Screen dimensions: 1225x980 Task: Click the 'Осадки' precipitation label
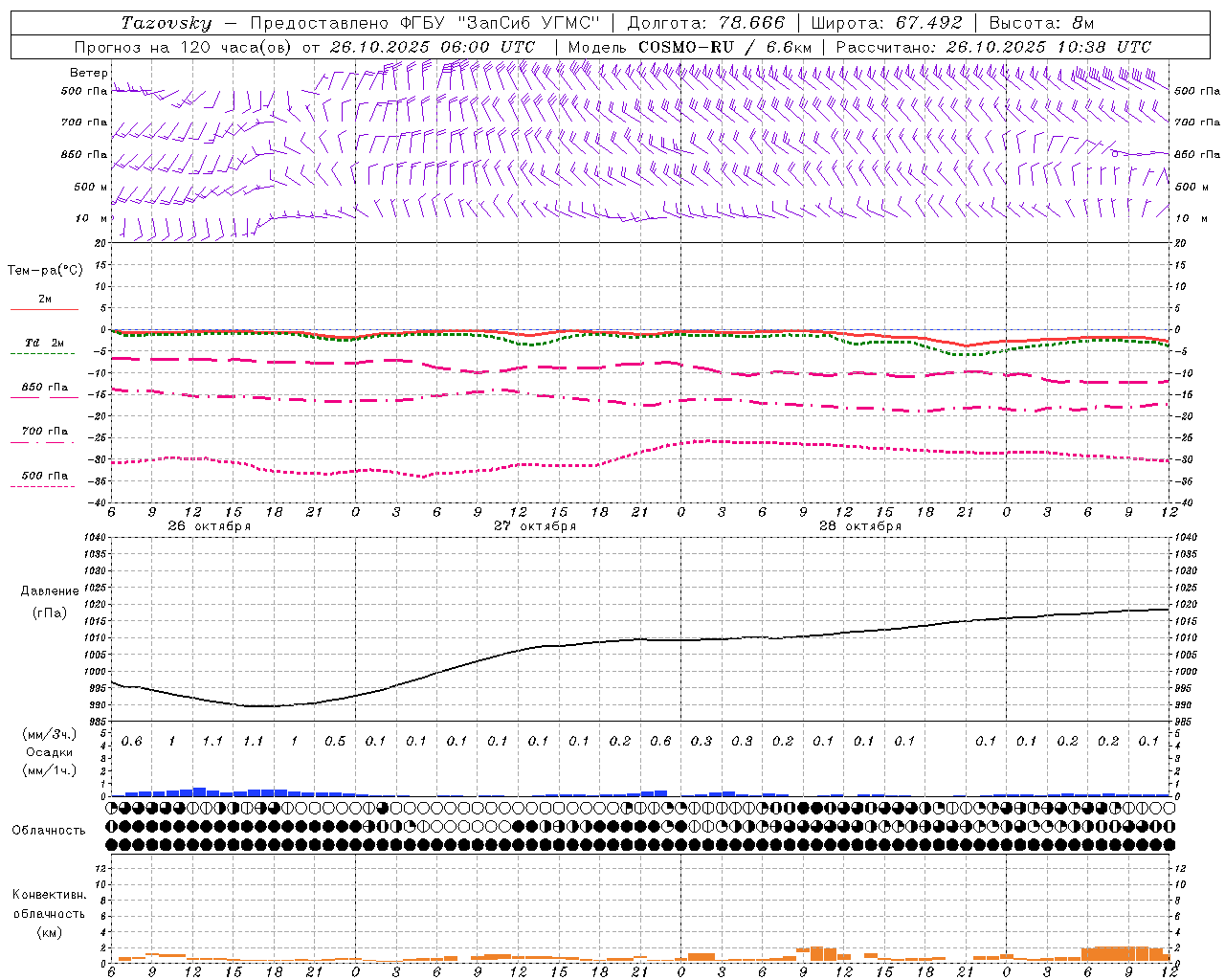click(x=50, y=752)
